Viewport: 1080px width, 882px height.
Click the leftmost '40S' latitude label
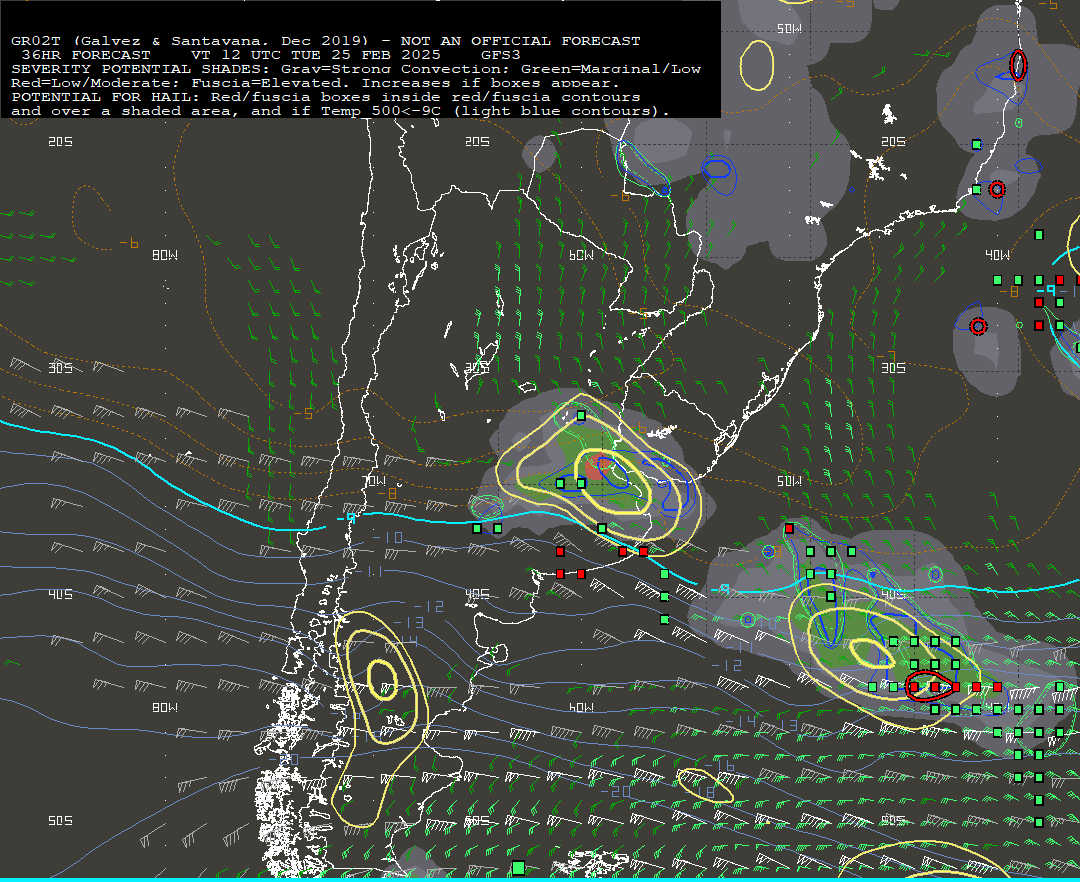pos(61,594)
